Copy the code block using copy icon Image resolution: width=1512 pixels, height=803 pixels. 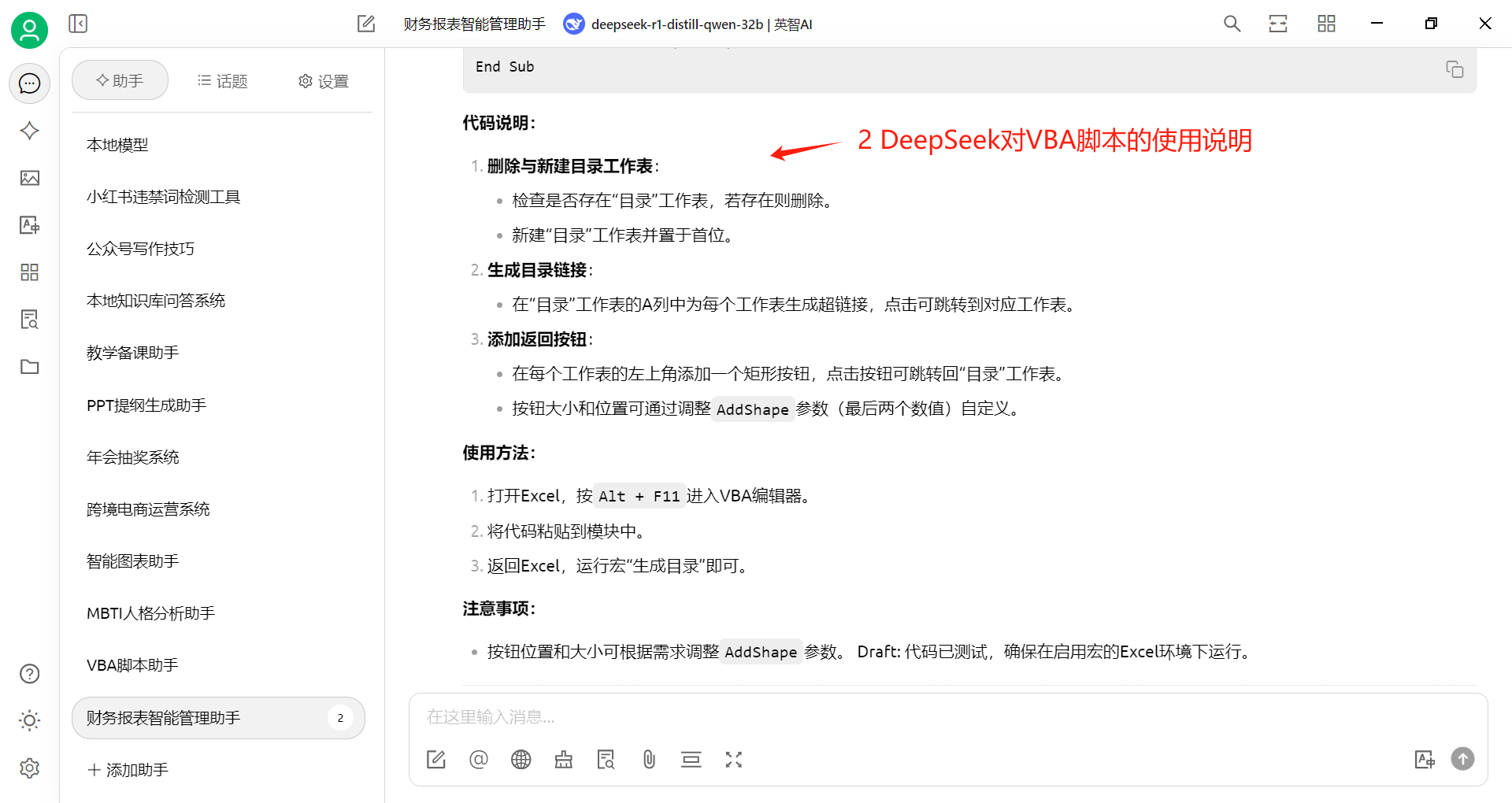1455,69
